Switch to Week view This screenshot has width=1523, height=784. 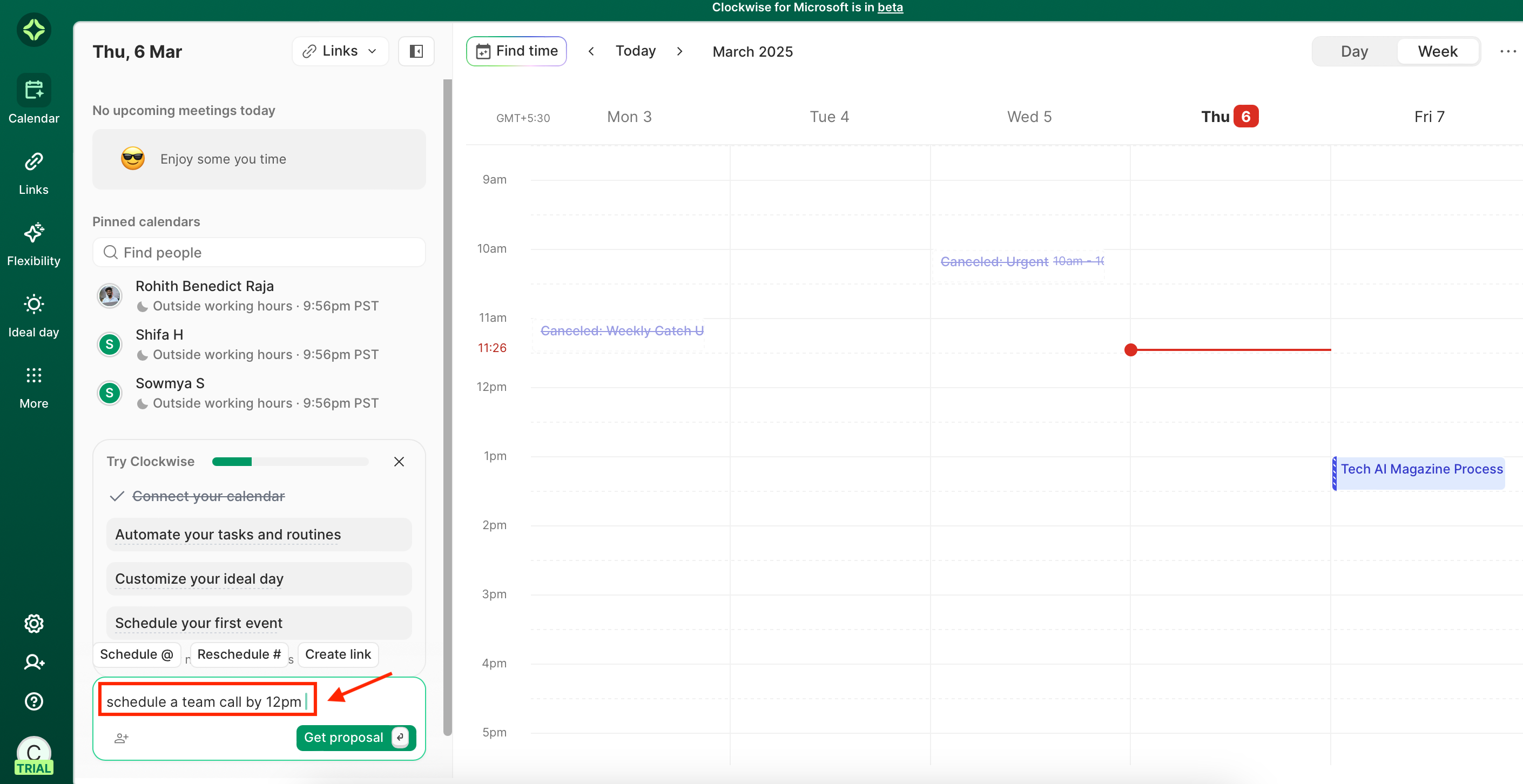(x=1437, y=51)
